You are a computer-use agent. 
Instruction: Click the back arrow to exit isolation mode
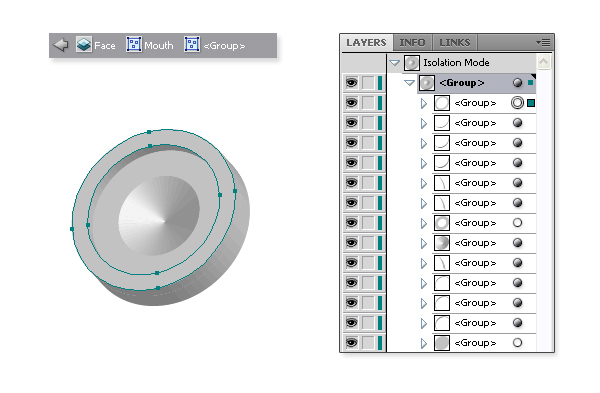coord(61,45)
